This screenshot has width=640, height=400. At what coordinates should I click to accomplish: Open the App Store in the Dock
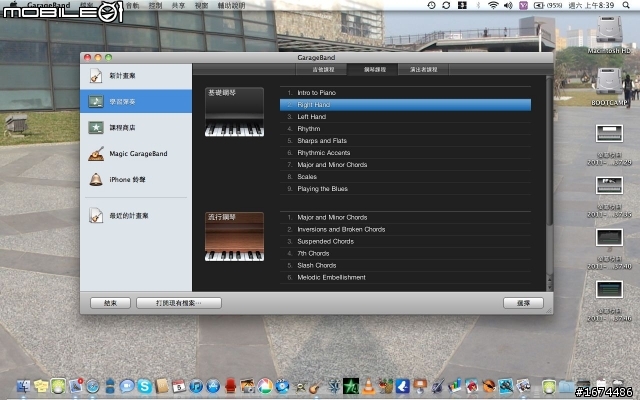(x=213, y=386)
